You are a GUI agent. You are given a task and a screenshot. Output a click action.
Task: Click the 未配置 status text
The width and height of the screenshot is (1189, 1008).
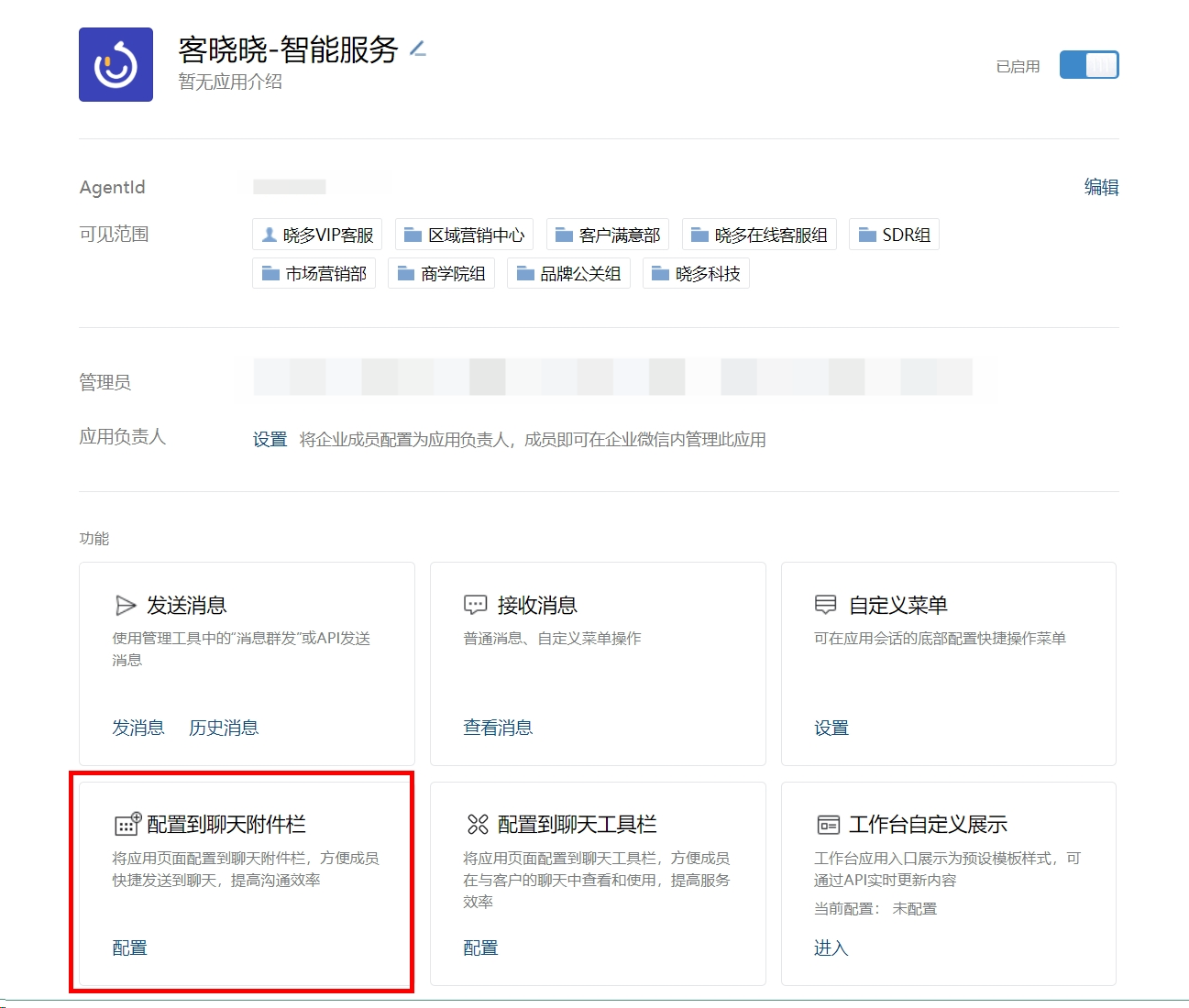[x=915, y=909]
